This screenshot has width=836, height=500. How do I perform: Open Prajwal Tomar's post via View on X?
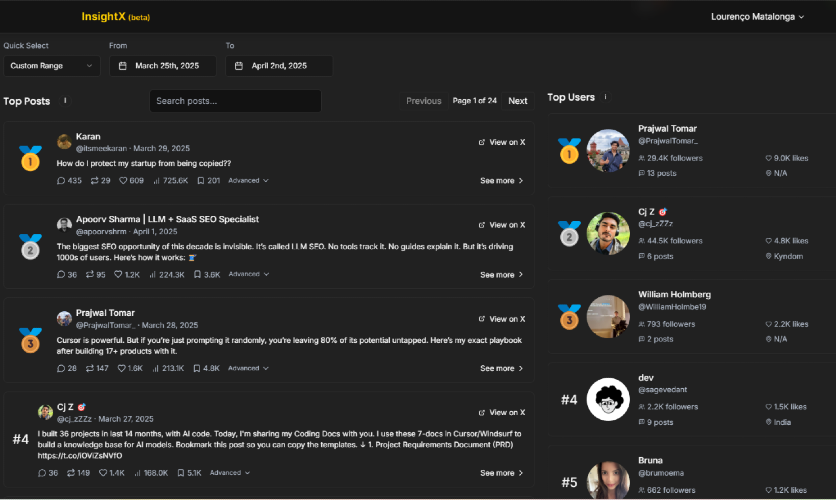(502, 319)
